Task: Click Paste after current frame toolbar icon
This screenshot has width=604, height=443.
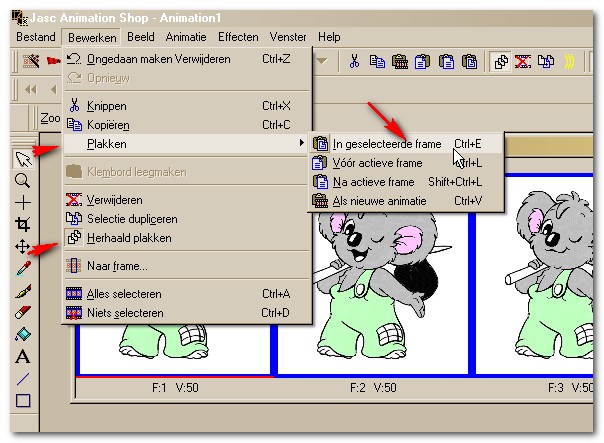Action: [x=446, y=62]
